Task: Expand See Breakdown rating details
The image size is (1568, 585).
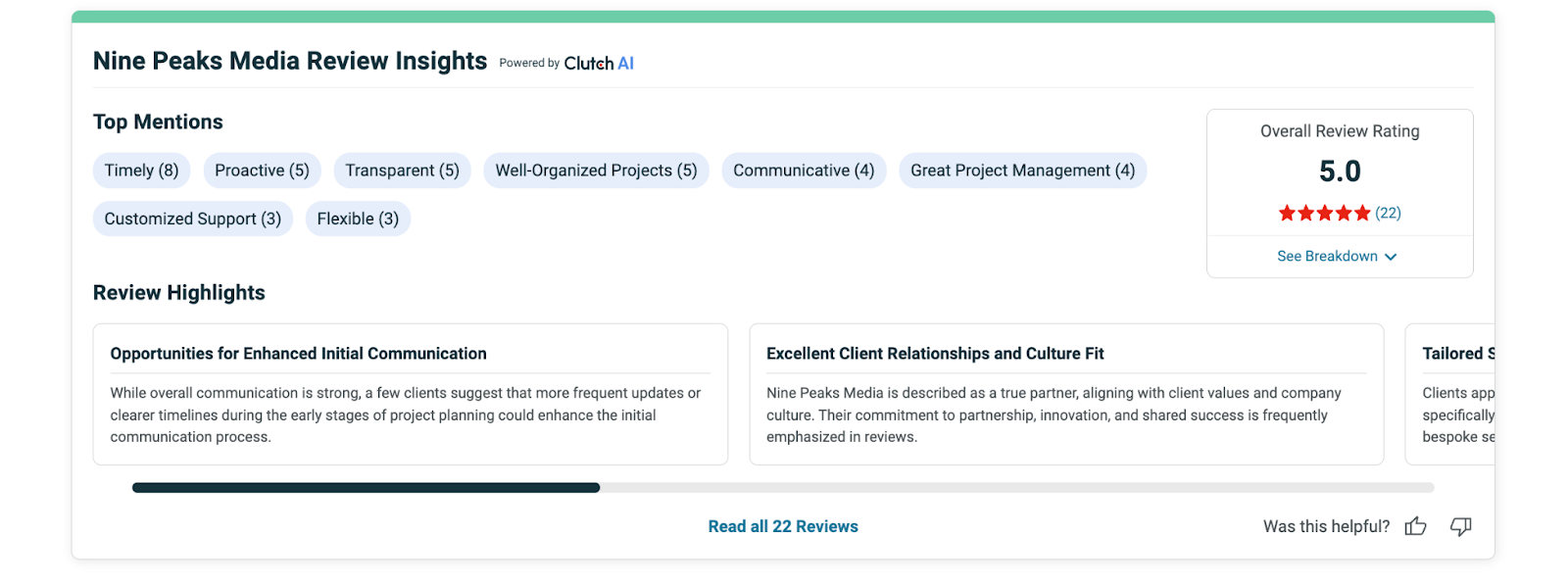Action: pyautogui.click(x=1338, y=256)
